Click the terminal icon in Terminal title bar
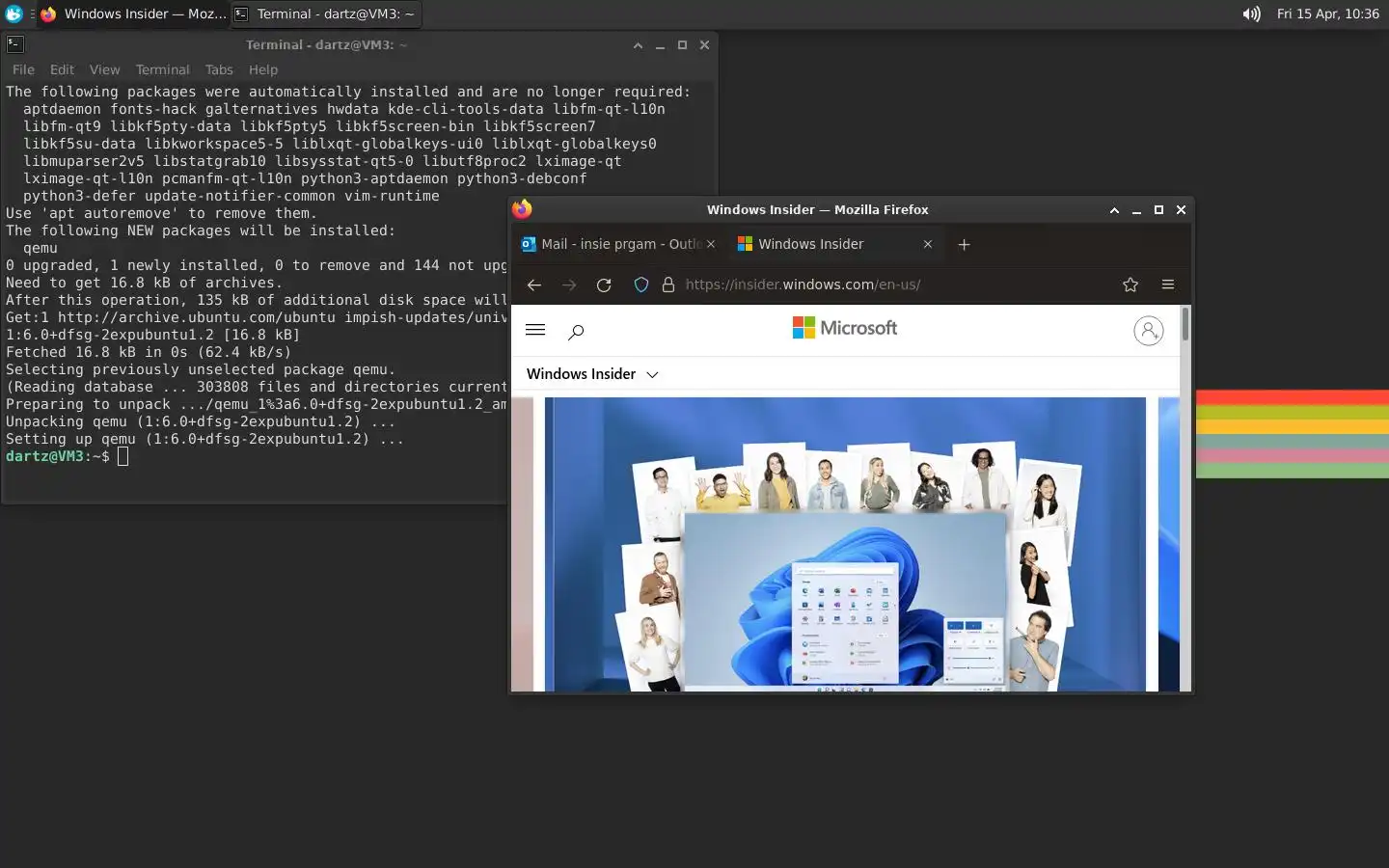1389x868 pixels. click(14, 44)
